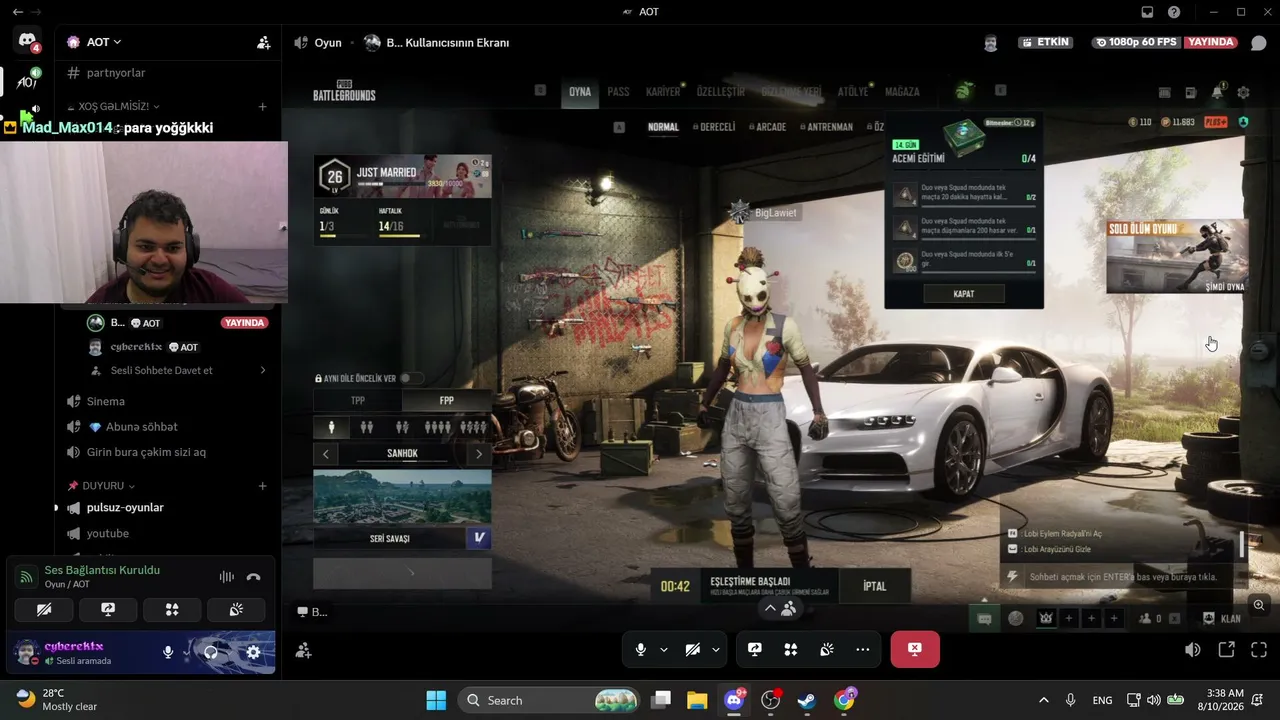The image size is (1280, 720).
Task: Start an activity from voice panel
Action: (x=172, y=609)
